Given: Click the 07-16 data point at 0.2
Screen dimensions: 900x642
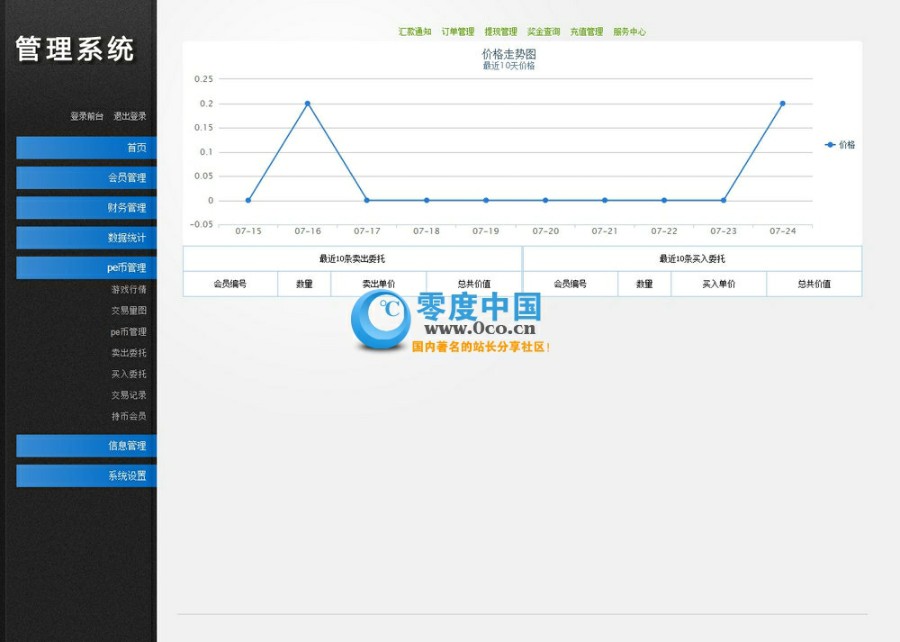Looking at the screenshot, I should (x=308, y=104).
